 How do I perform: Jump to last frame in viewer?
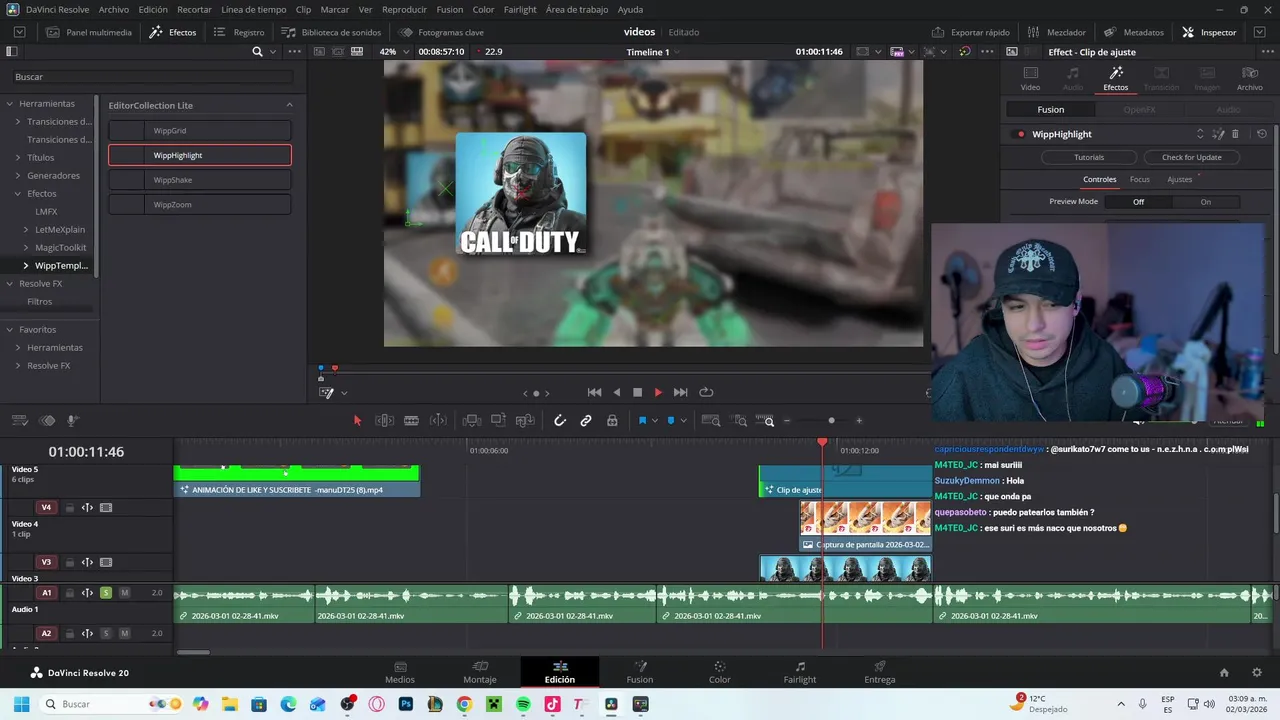pyautogui.click(x=680, y=393)
